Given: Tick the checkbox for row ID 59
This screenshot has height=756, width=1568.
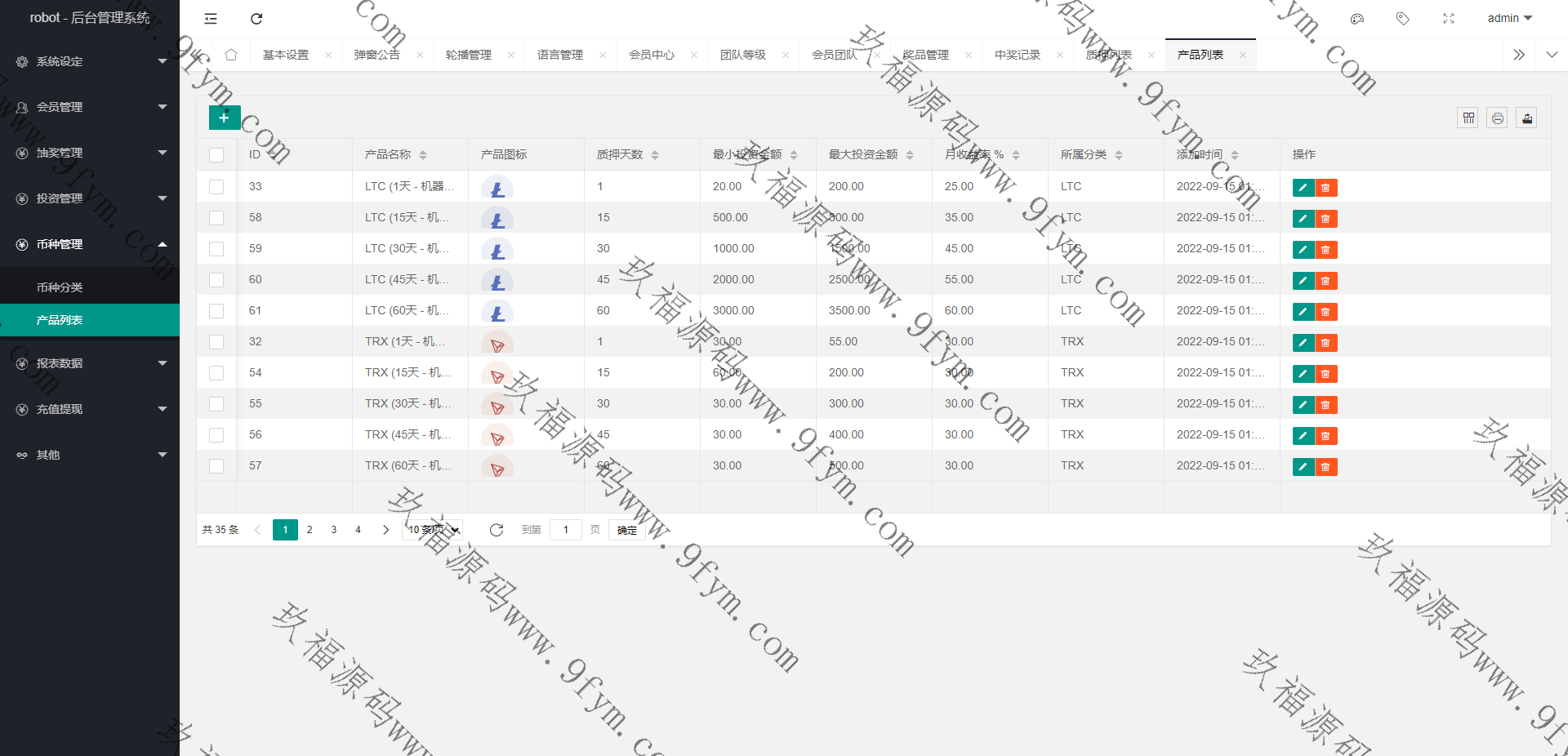Looking at the screenshot, I should pos(216,249).
